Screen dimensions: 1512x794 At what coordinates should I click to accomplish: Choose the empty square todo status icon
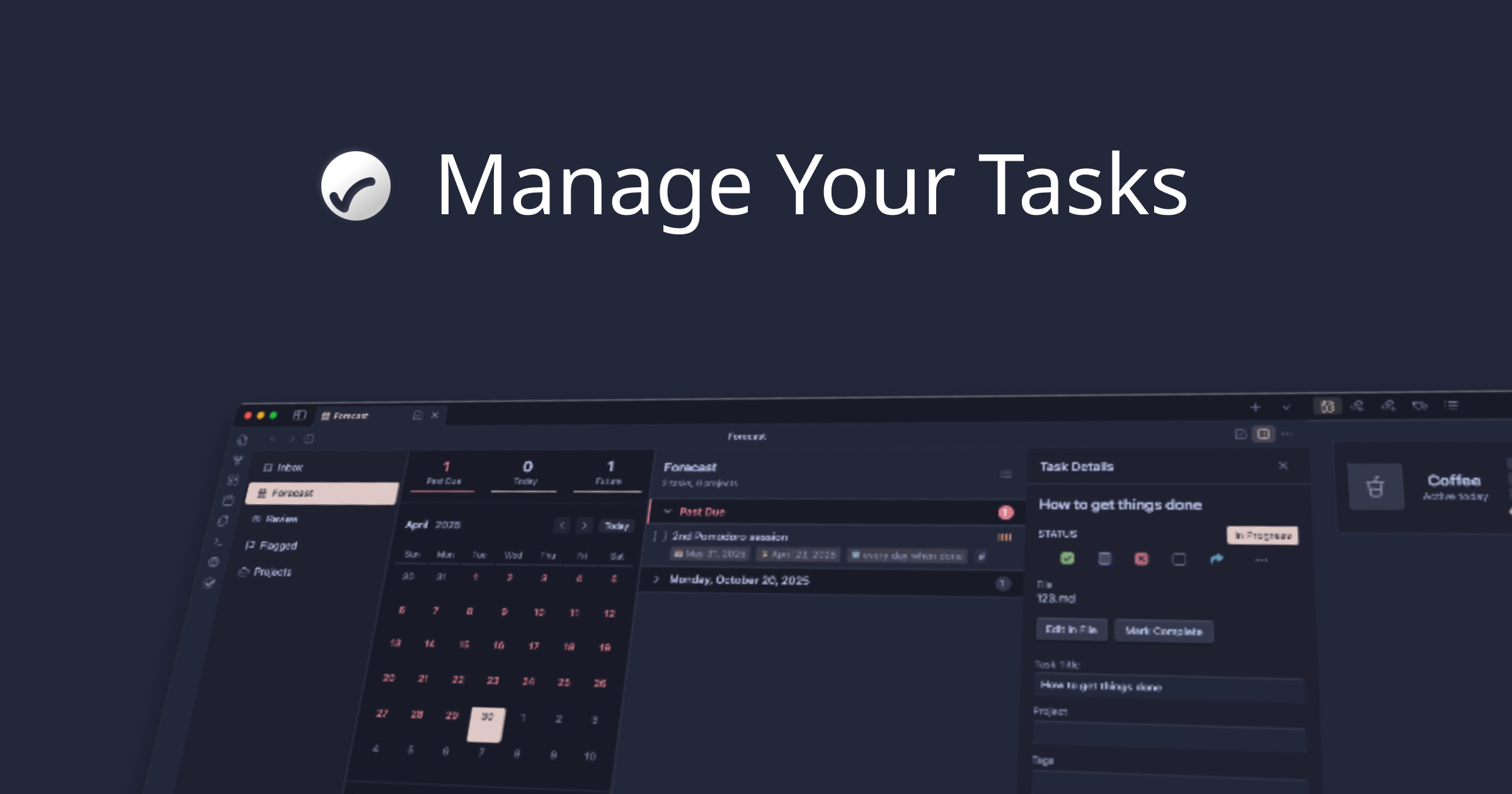[1178, 559]
